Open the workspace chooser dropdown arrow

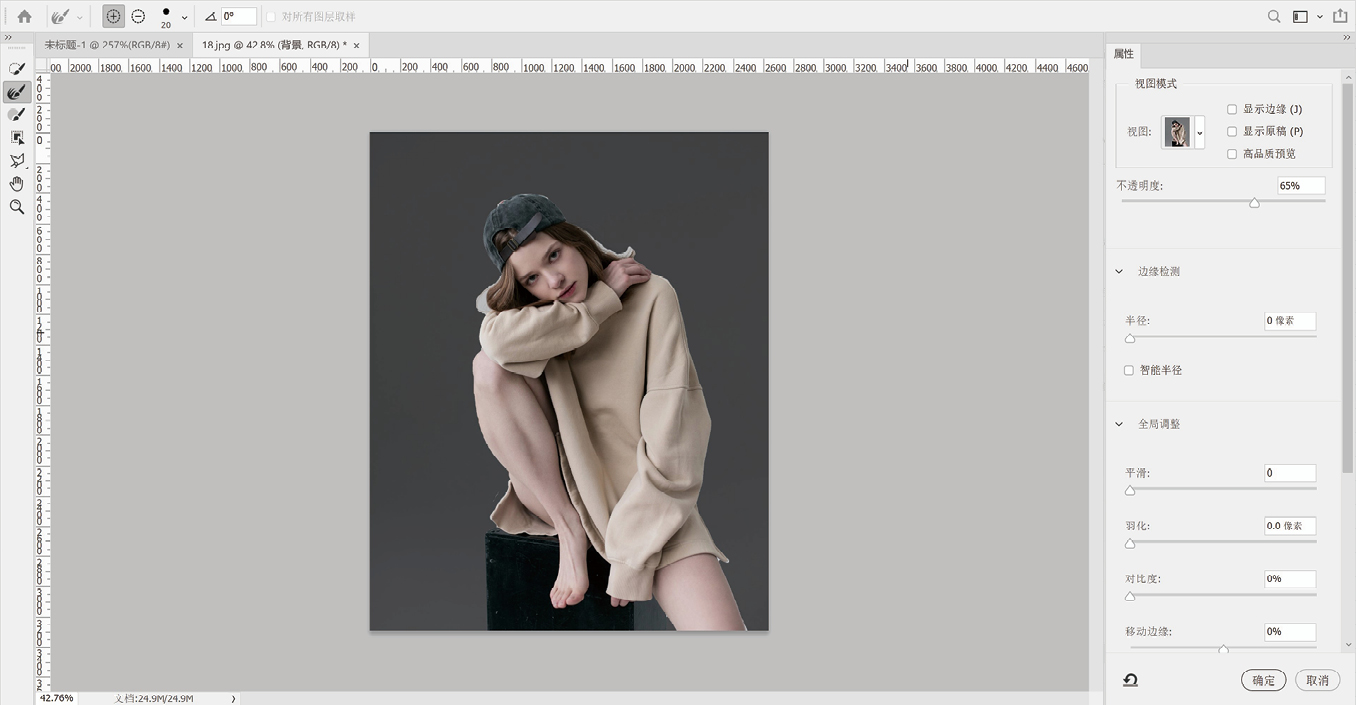pos(1319,17)
